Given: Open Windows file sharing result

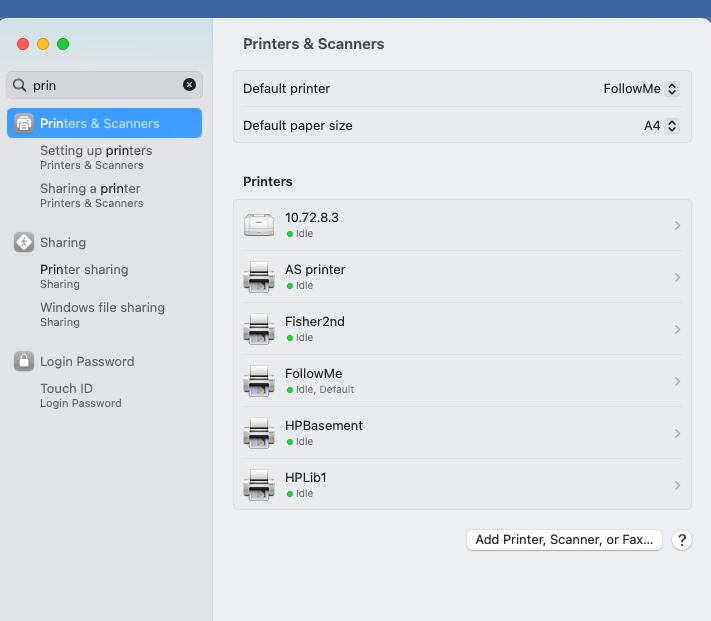Looking at the screenshot, I should point(102,314).
